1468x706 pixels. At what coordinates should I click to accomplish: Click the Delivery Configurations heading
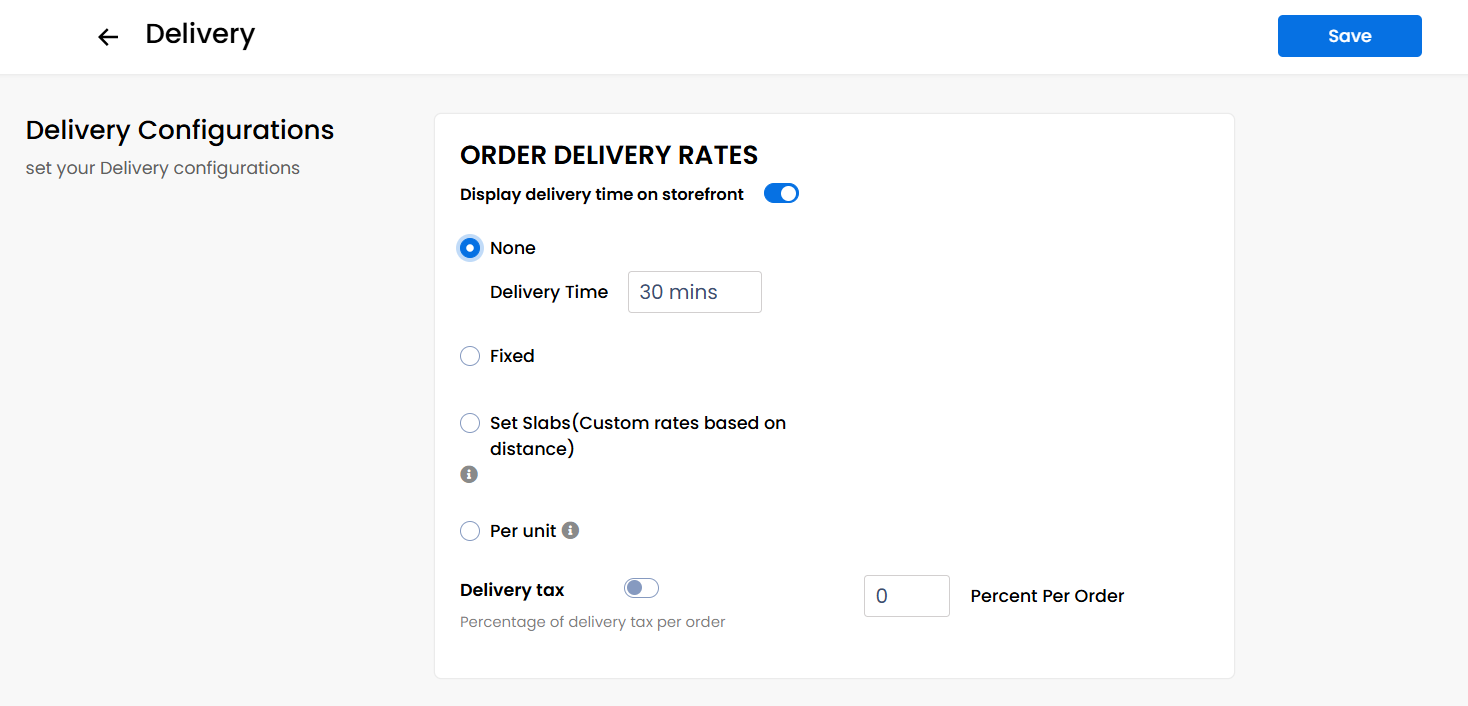pos(180,130)
